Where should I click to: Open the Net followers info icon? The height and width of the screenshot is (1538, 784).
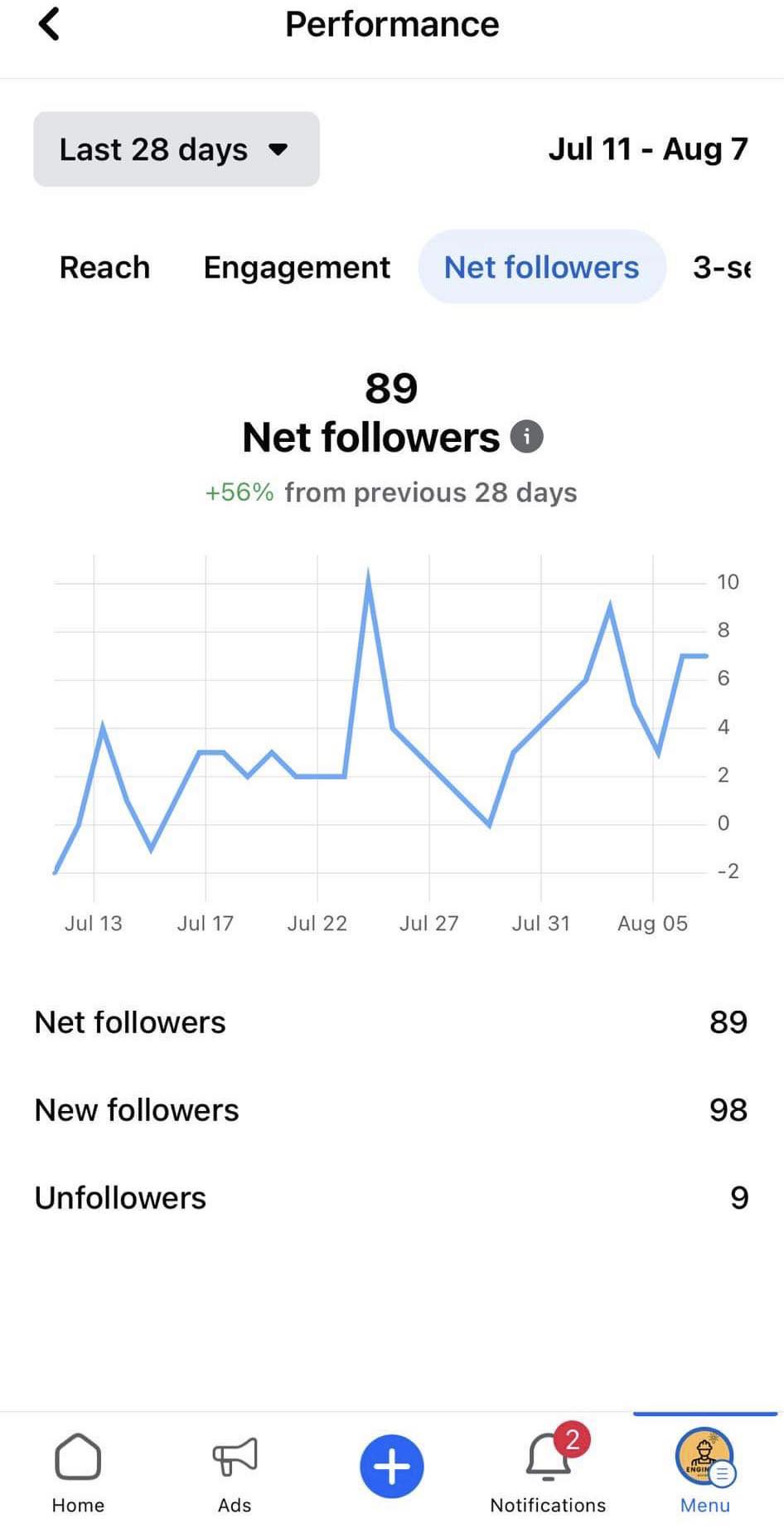(526, 436)
